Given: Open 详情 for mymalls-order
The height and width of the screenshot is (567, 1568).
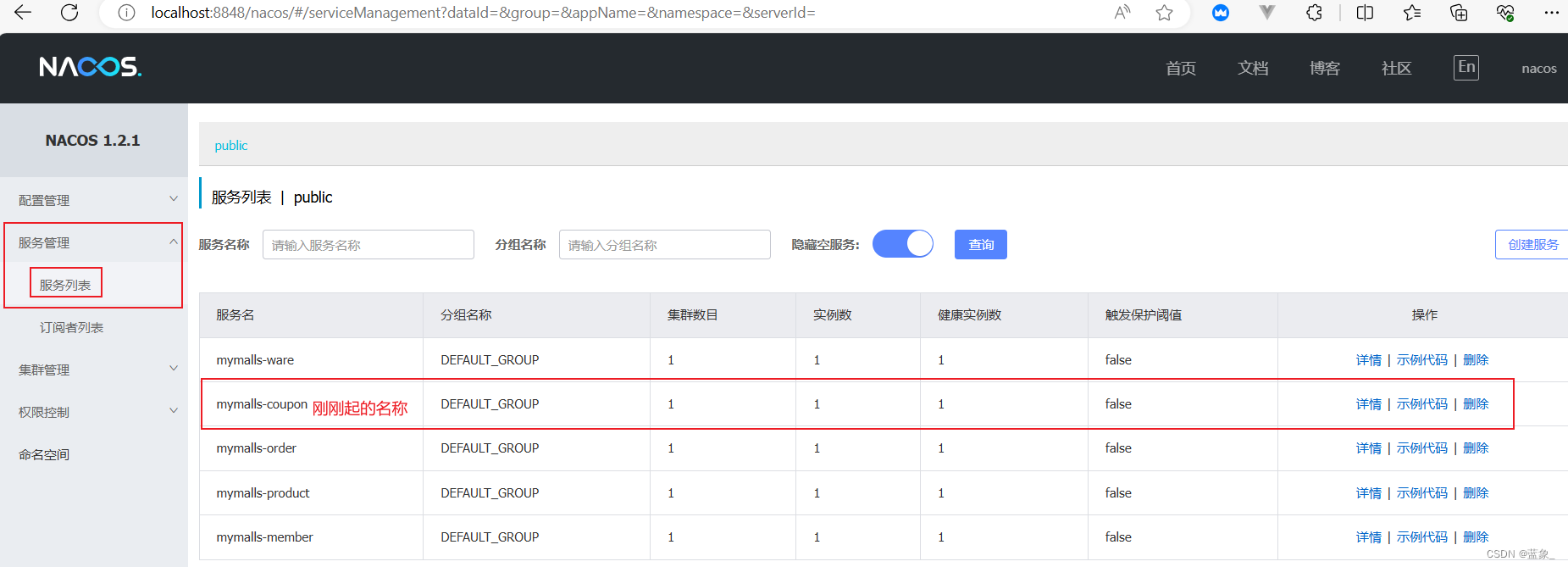Looking at the screenshot, I should (1369, 448).
